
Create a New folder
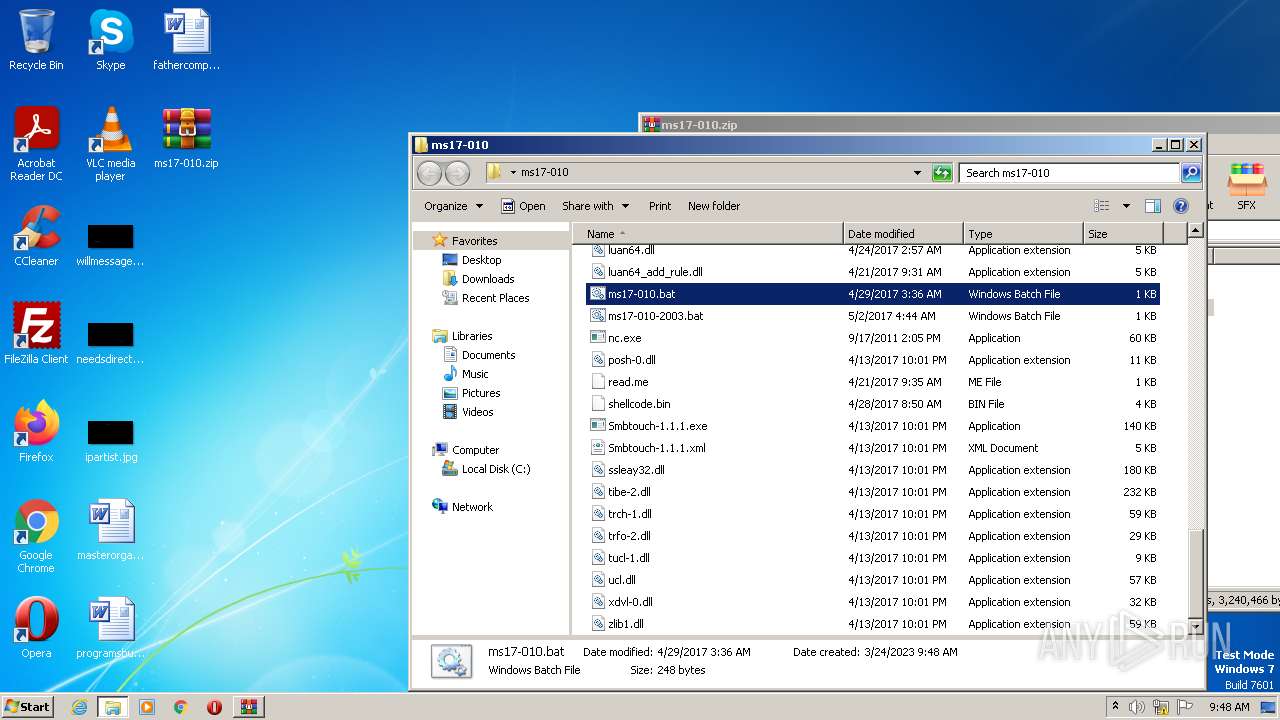click(x=714, y=206)
